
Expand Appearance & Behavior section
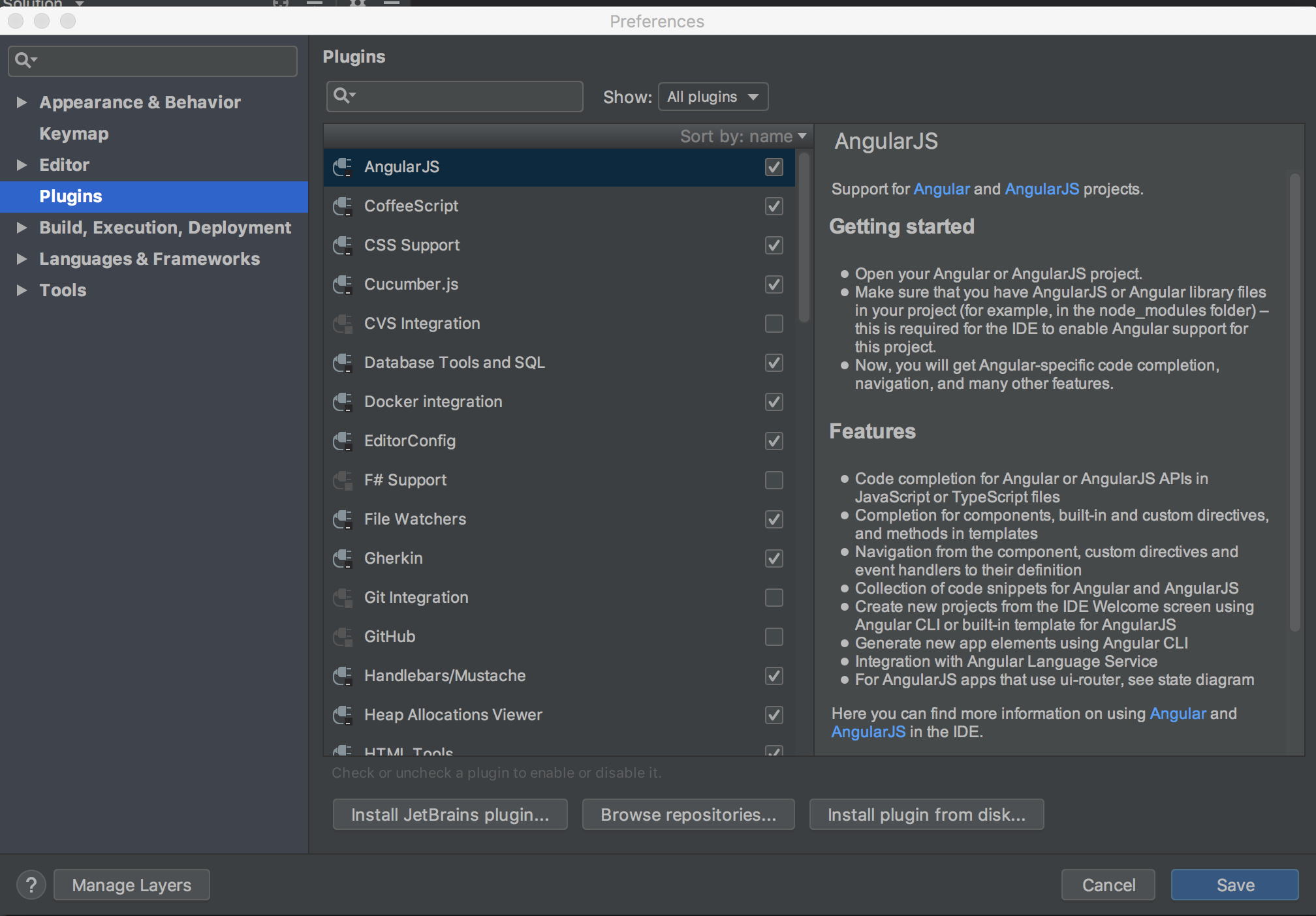pos(22,102)
